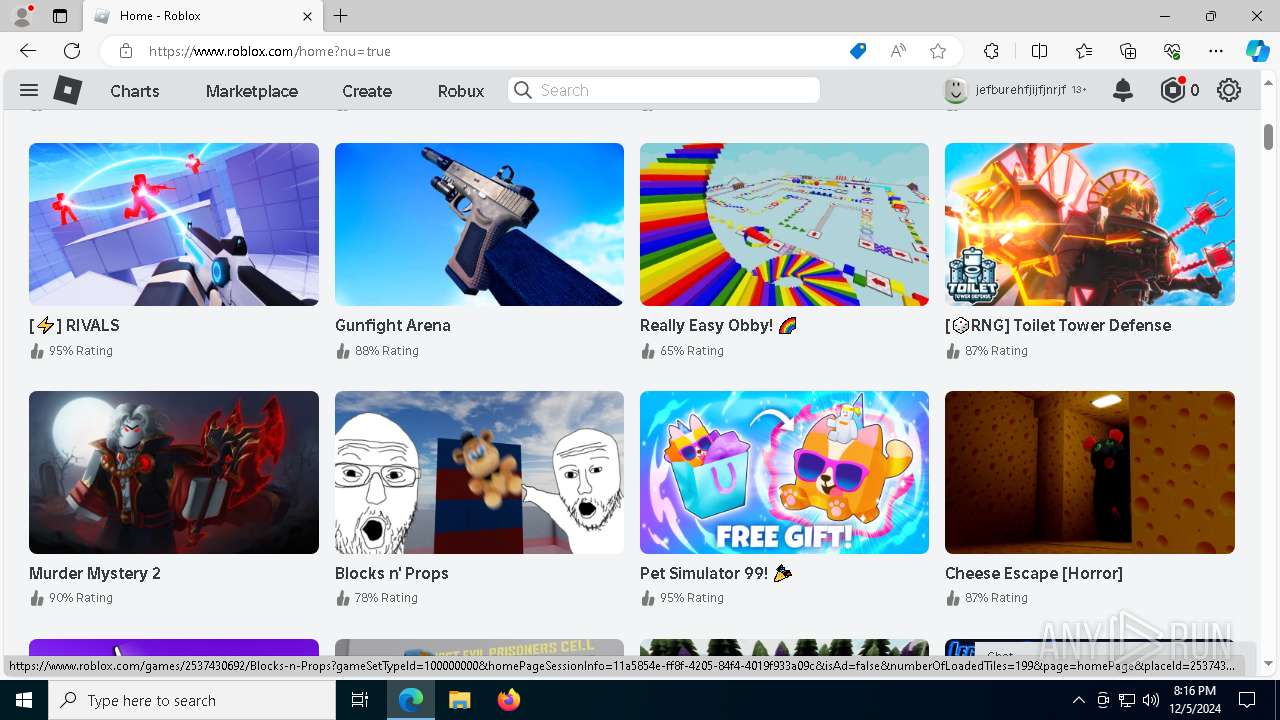This screenshot has width=1280, height=720.
Task: Click the Windows taskbar search box
Action: [191, 700]
